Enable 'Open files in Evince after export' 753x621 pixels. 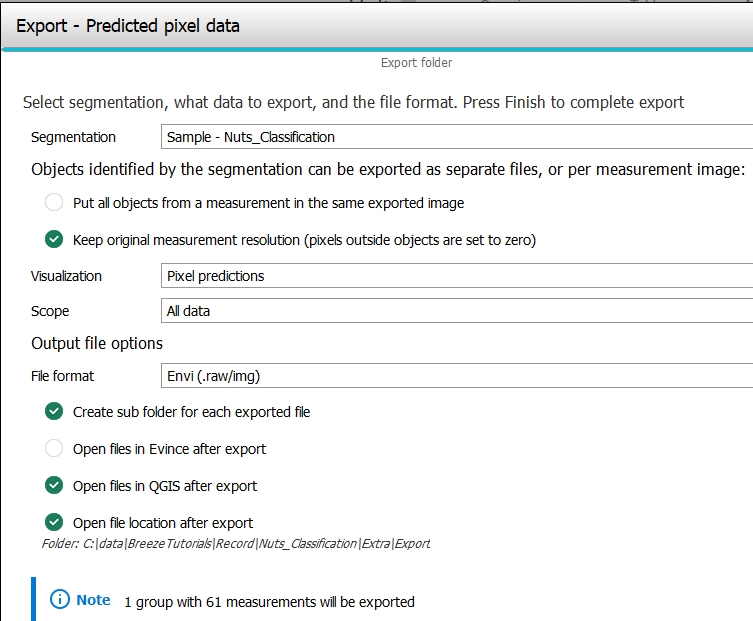(54, 449)
